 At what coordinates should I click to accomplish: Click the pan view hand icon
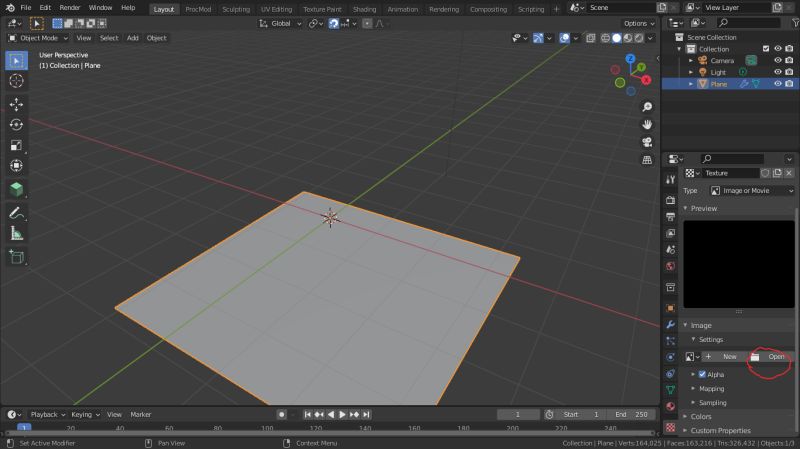647,124
